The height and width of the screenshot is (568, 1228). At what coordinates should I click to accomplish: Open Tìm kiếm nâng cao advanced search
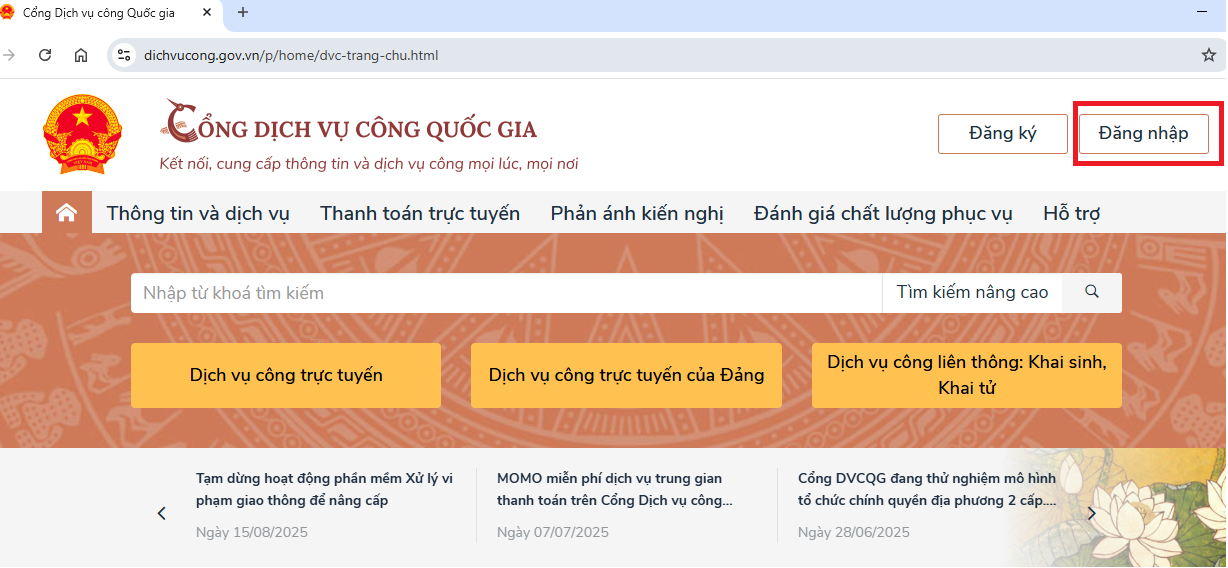tap(972, 292)
